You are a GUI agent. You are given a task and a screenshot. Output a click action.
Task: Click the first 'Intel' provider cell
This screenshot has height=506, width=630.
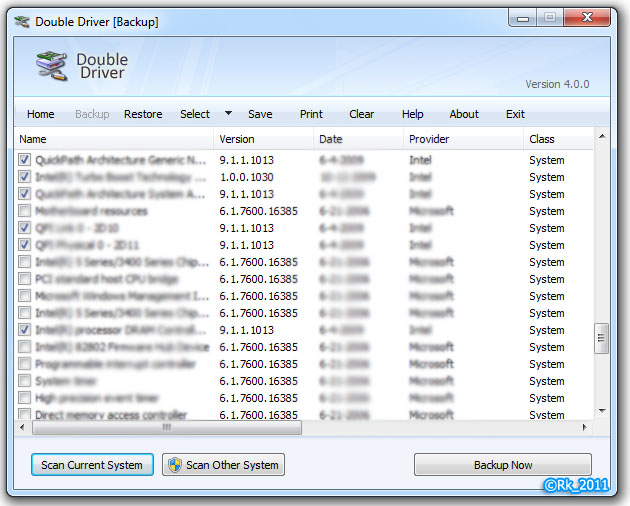click(420, 160)
